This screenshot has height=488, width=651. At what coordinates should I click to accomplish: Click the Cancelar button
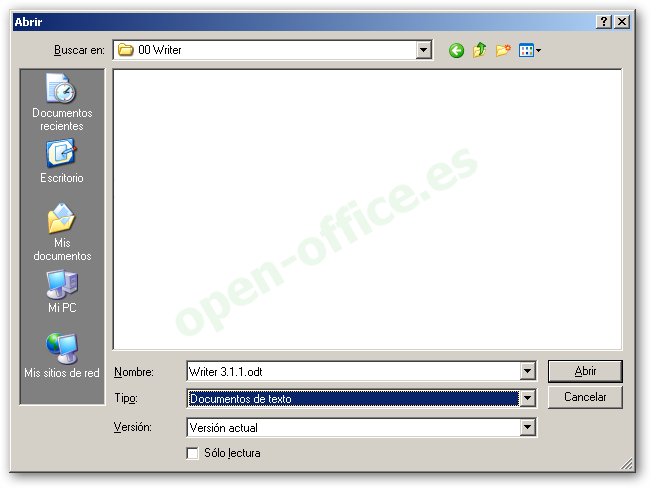pyautogui.click(x=585, y=397)
